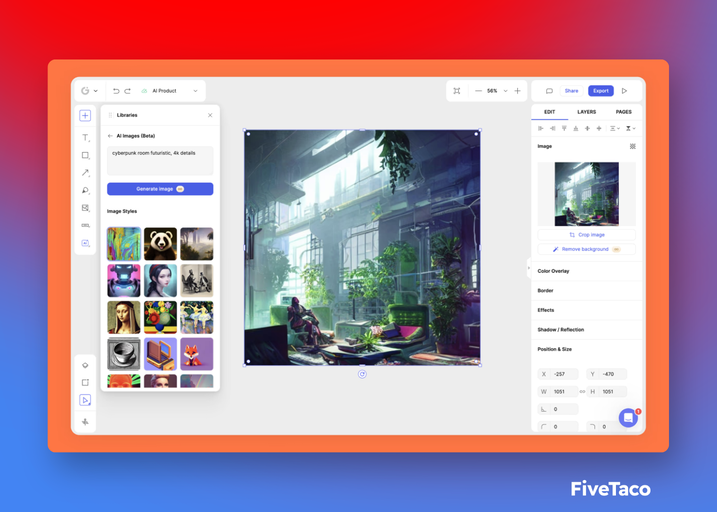This screenshot has width=717, height=512.
Task: Select the origami fox image style thumbnail
Action: [197, 354]
